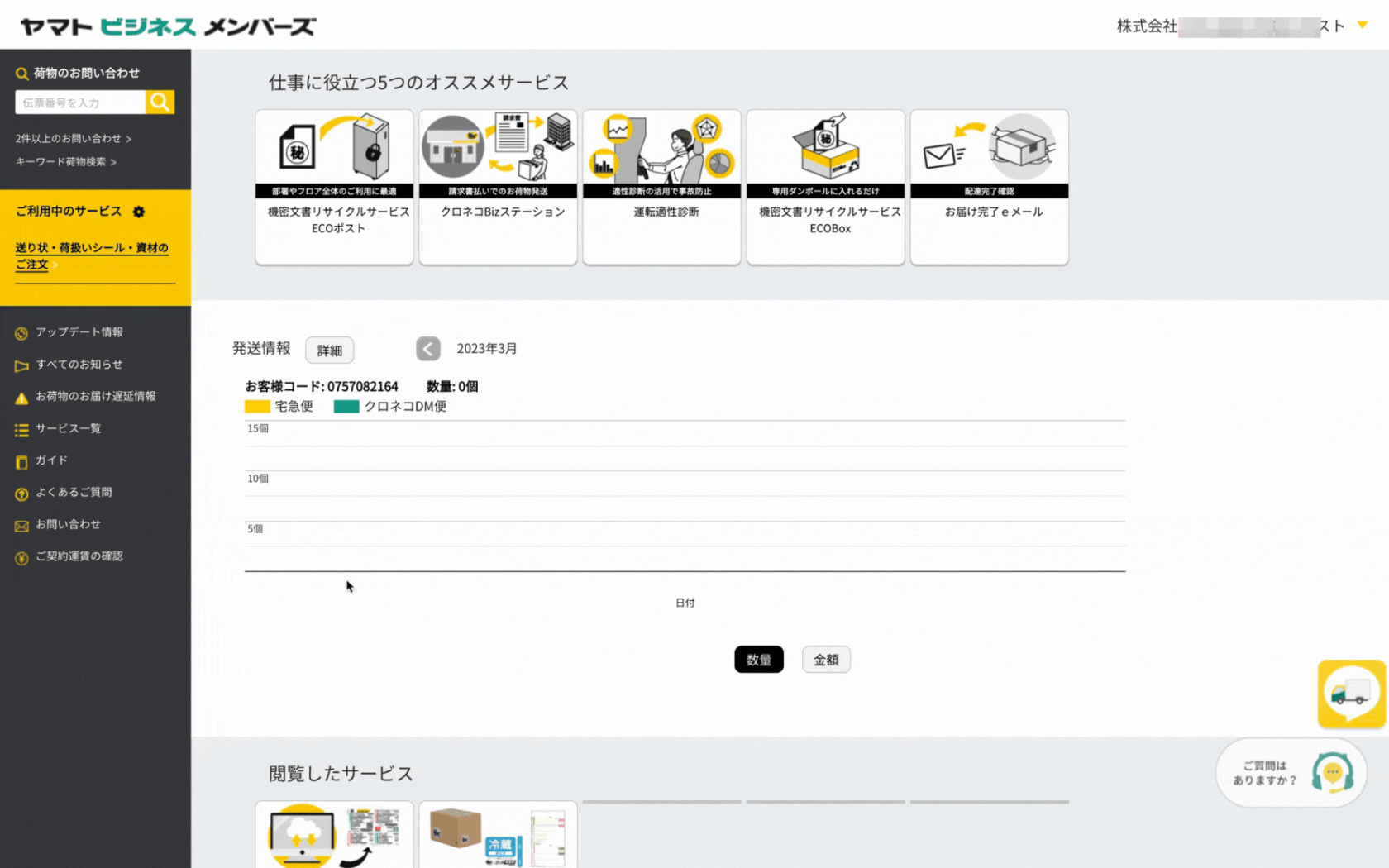
Task: Open よくあるご質問 menu item
Action: 74,493
